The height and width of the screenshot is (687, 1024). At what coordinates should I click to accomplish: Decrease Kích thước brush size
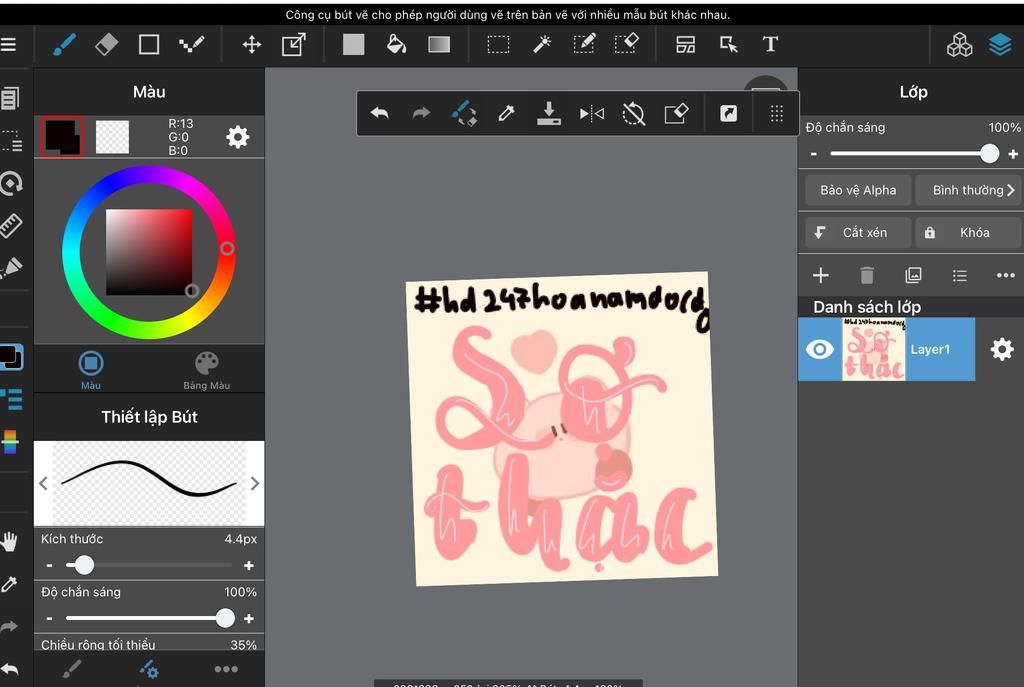(x=50, y=566)
